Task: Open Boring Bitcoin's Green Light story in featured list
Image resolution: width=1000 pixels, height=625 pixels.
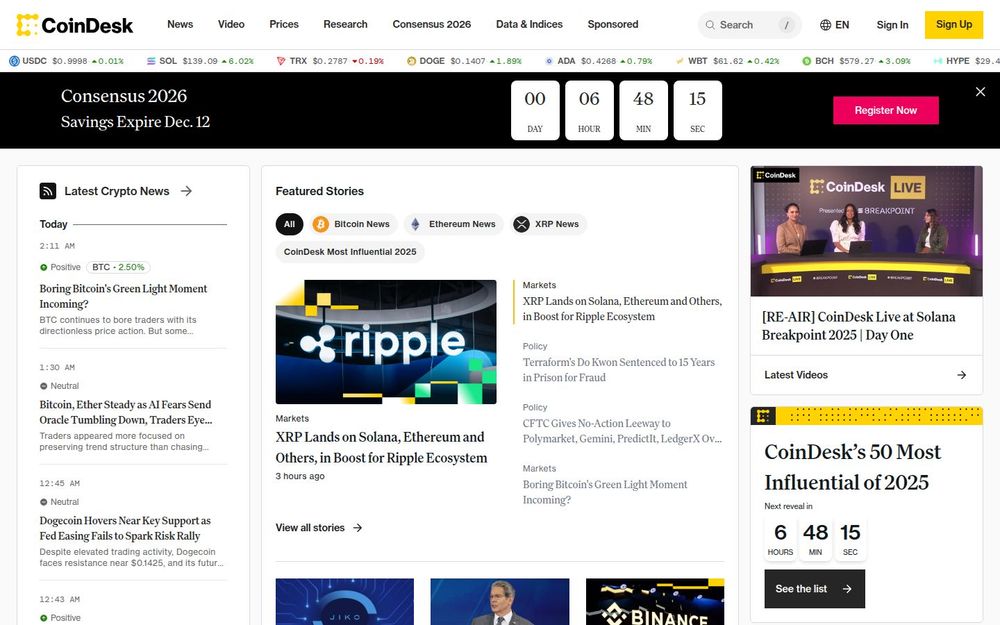Action: coord(605,492)
